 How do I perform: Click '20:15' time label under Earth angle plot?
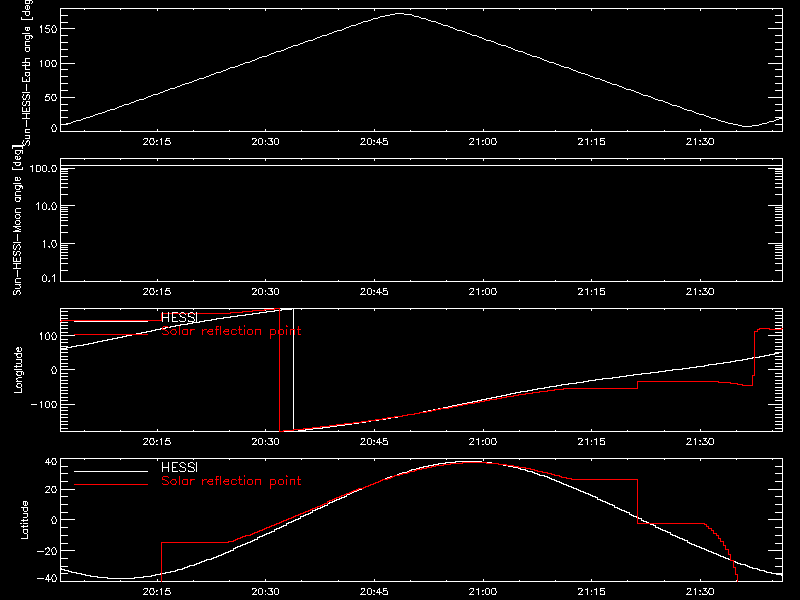point(157,142)
